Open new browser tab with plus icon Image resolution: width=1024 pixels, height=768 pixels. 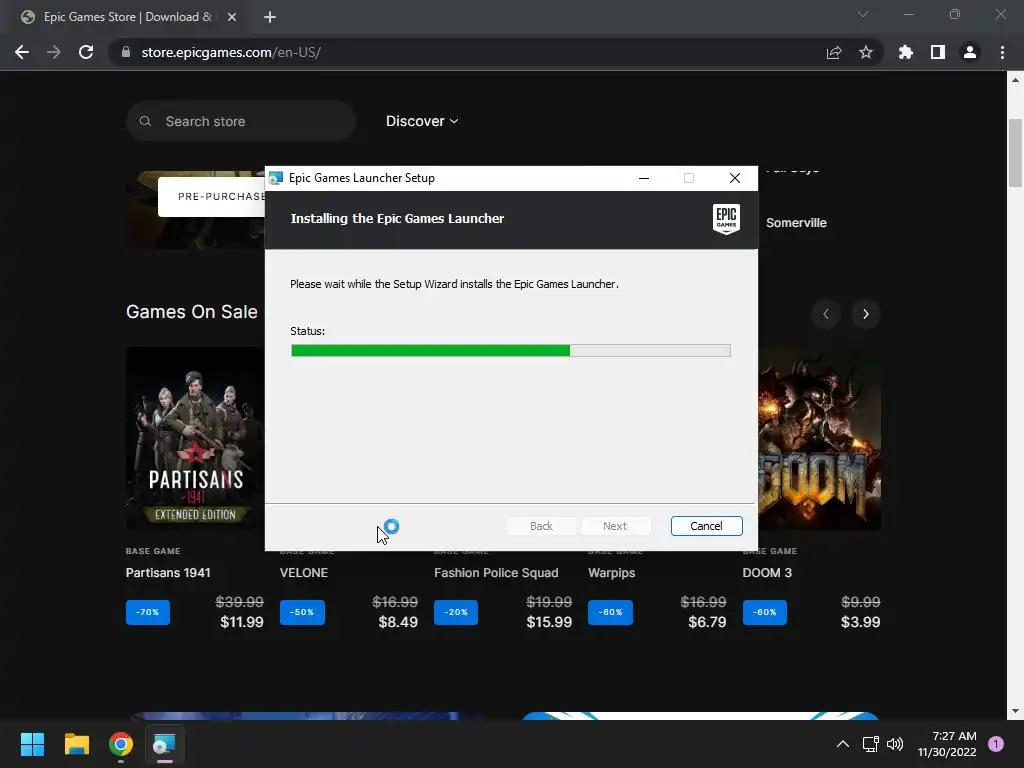pyautogui.click(x=270, y=17)
